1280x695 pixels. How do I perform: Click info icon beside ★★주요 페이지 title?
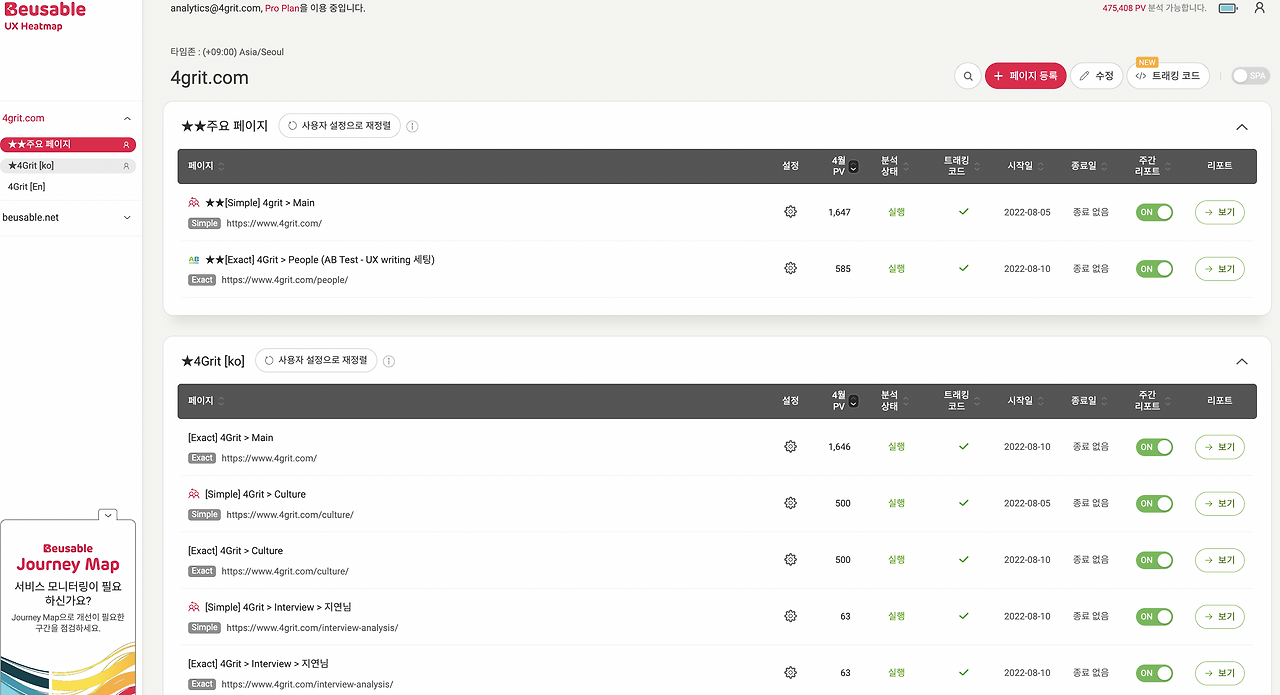coord(412,127)
